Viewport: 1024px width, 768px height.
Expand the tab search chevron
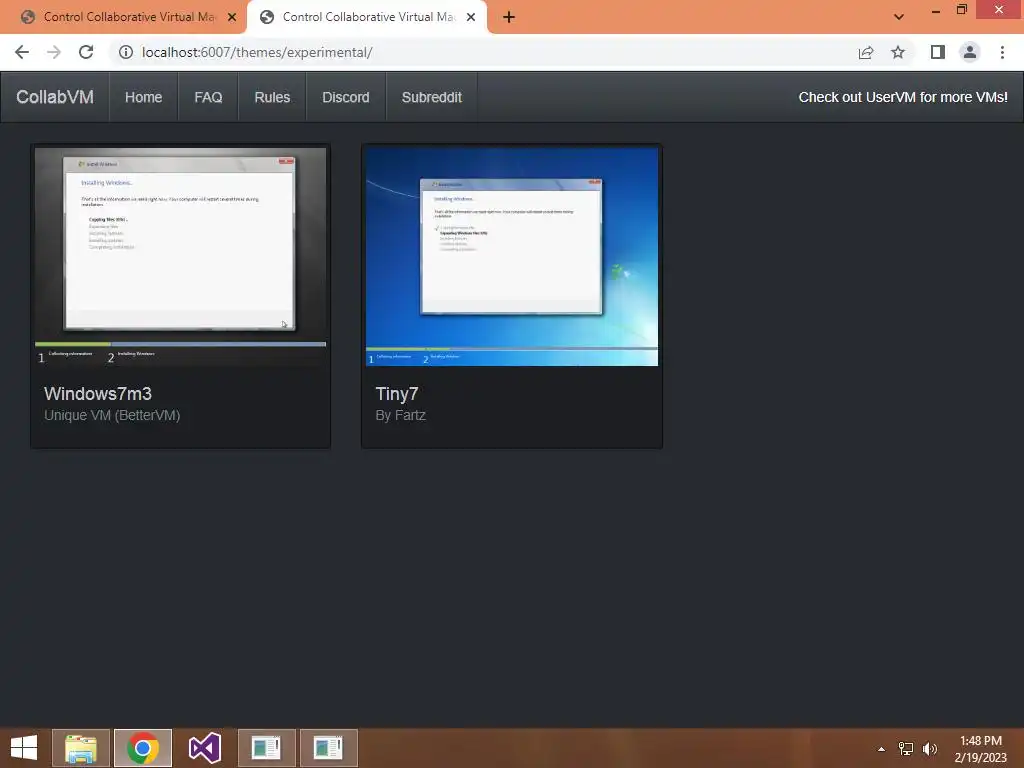899,17
